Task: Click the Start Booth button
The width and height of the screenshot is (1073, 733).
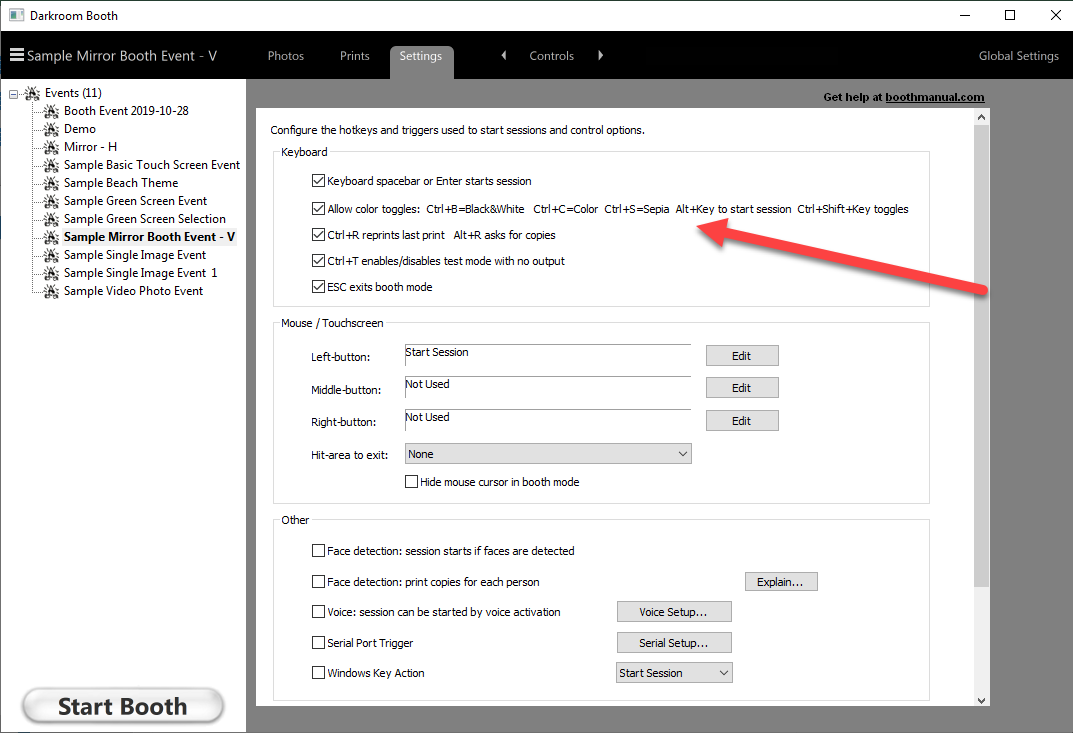Action: click(x=123, y=706)
